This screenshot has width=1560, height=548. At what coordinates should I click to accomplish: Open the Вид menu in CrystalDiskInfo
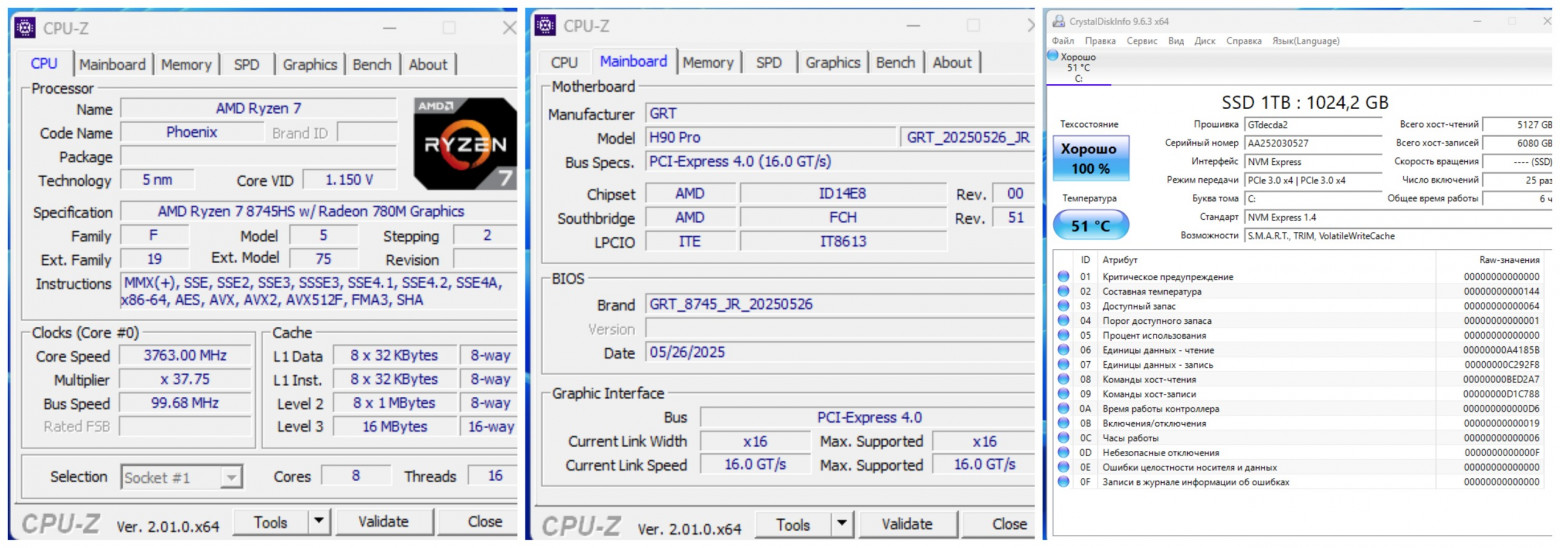1176,41
